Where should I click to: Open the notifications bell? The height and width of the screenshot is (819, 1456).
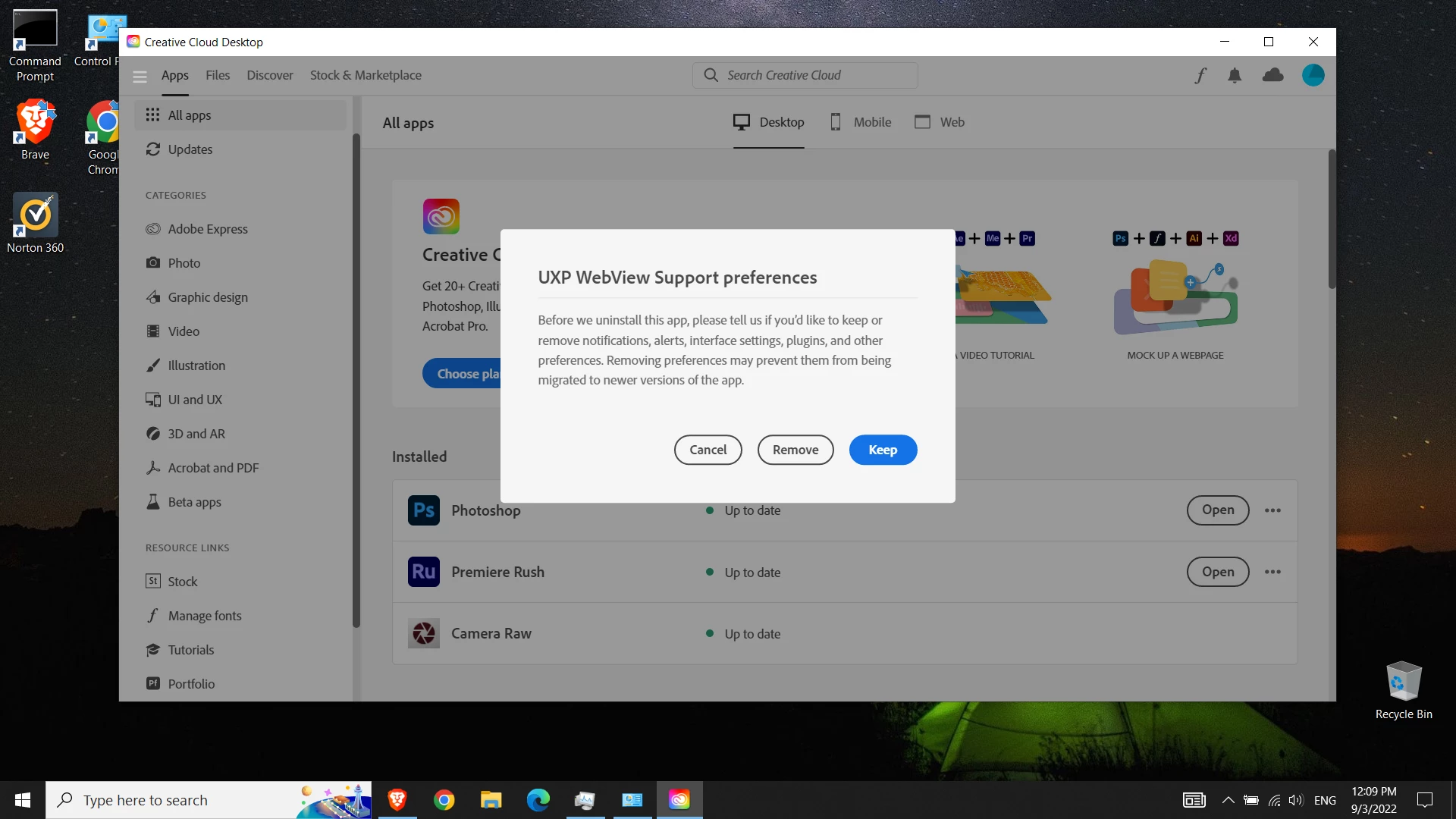[x=1235, y=75]
